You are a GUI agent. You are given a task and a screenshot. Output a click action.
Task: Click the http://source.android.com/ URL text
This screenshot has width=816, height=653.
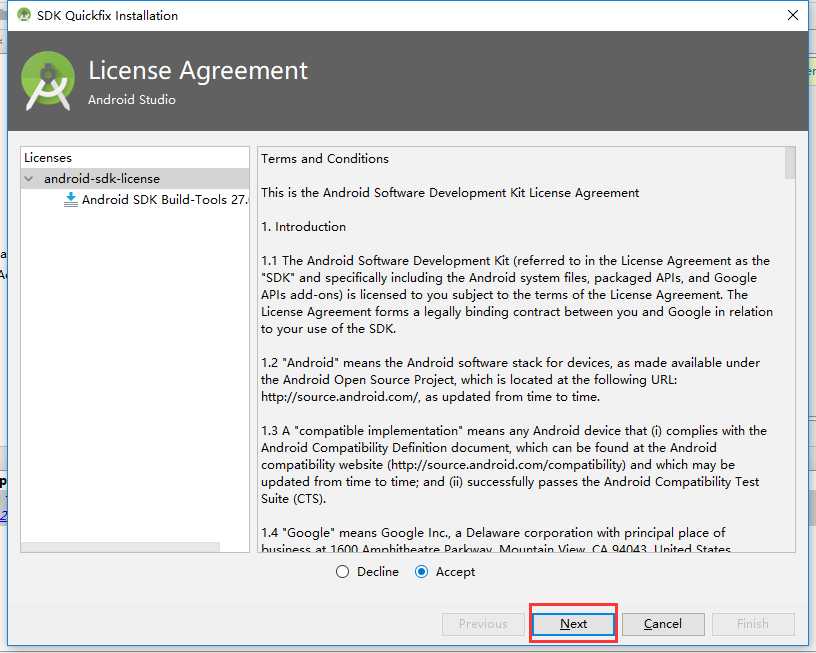click(x=340, y=397)
